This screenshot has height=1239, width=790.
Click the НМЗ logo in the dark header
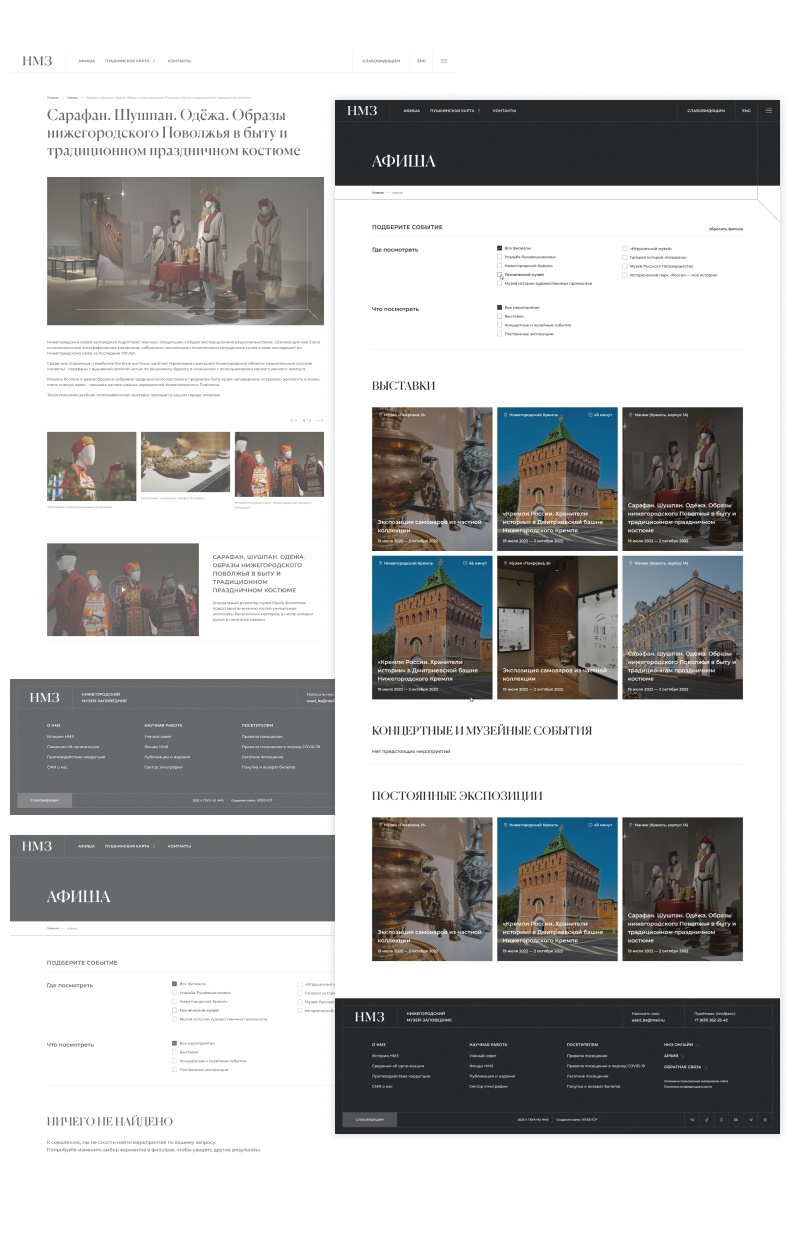click(362, 111)
